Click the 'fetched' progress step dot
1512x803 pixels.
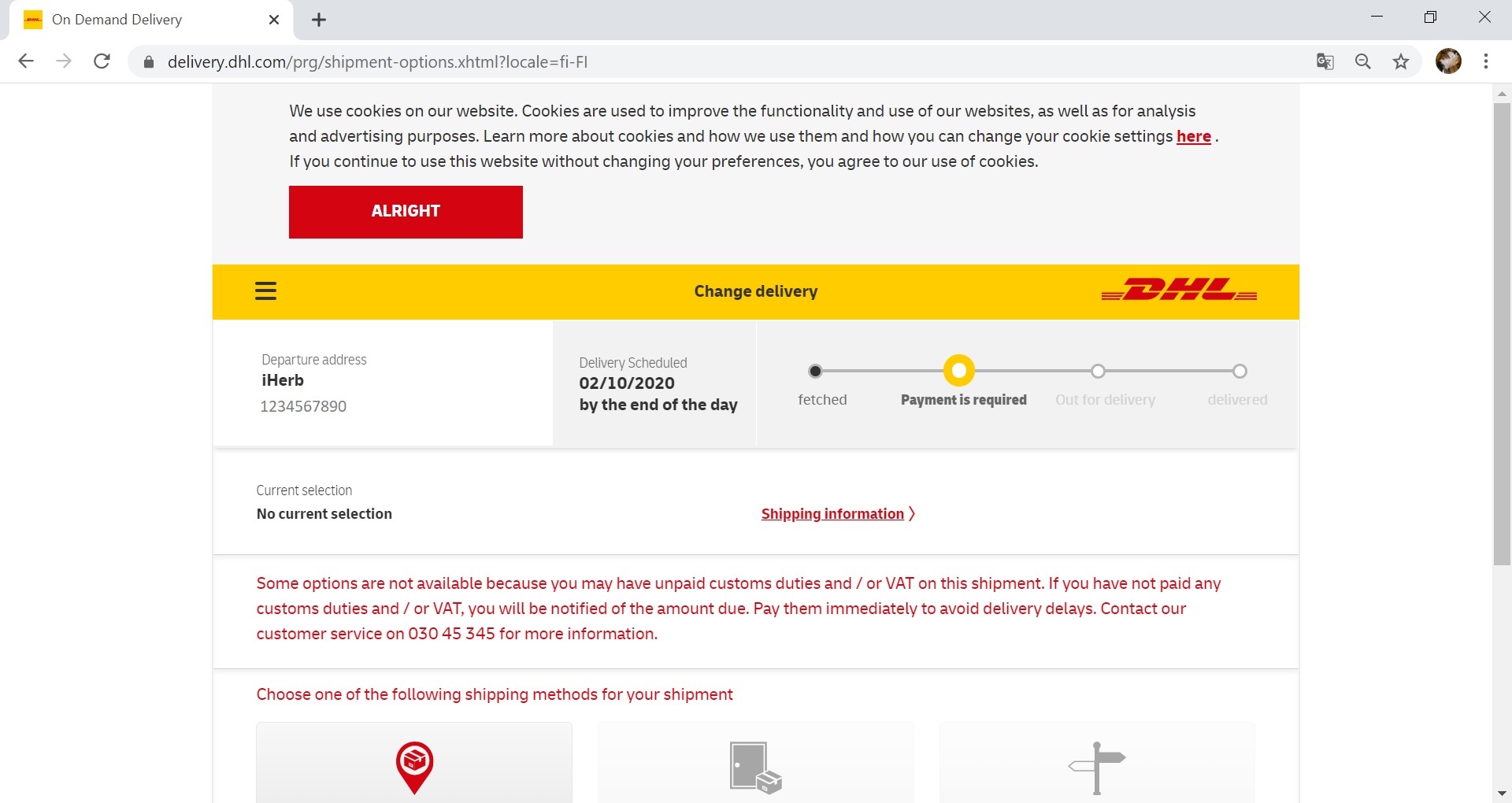click(816, 371)
